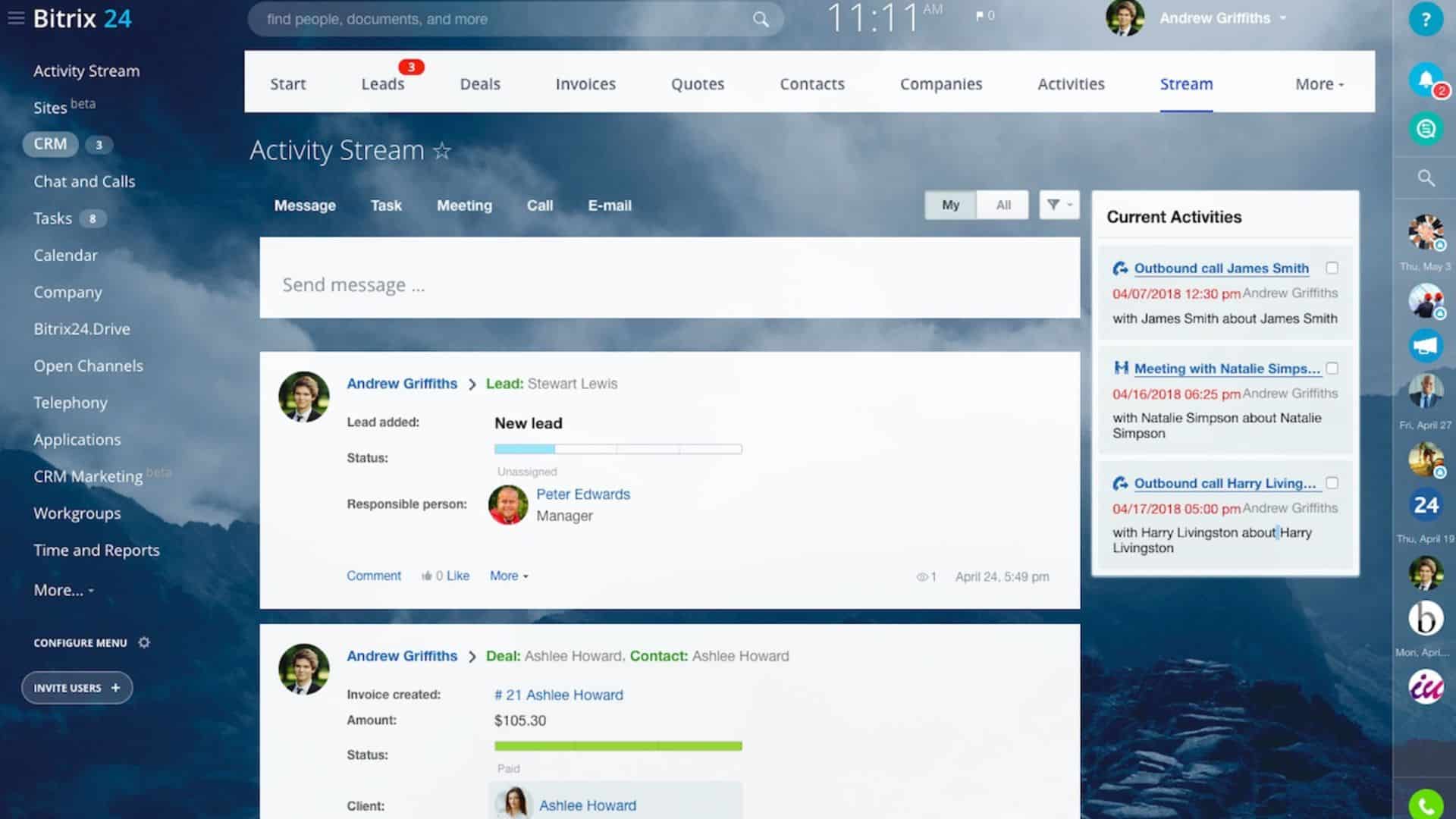Screen dimensions: 1456x819
Task: Select the Stream tab
Action: [1186, 84]
